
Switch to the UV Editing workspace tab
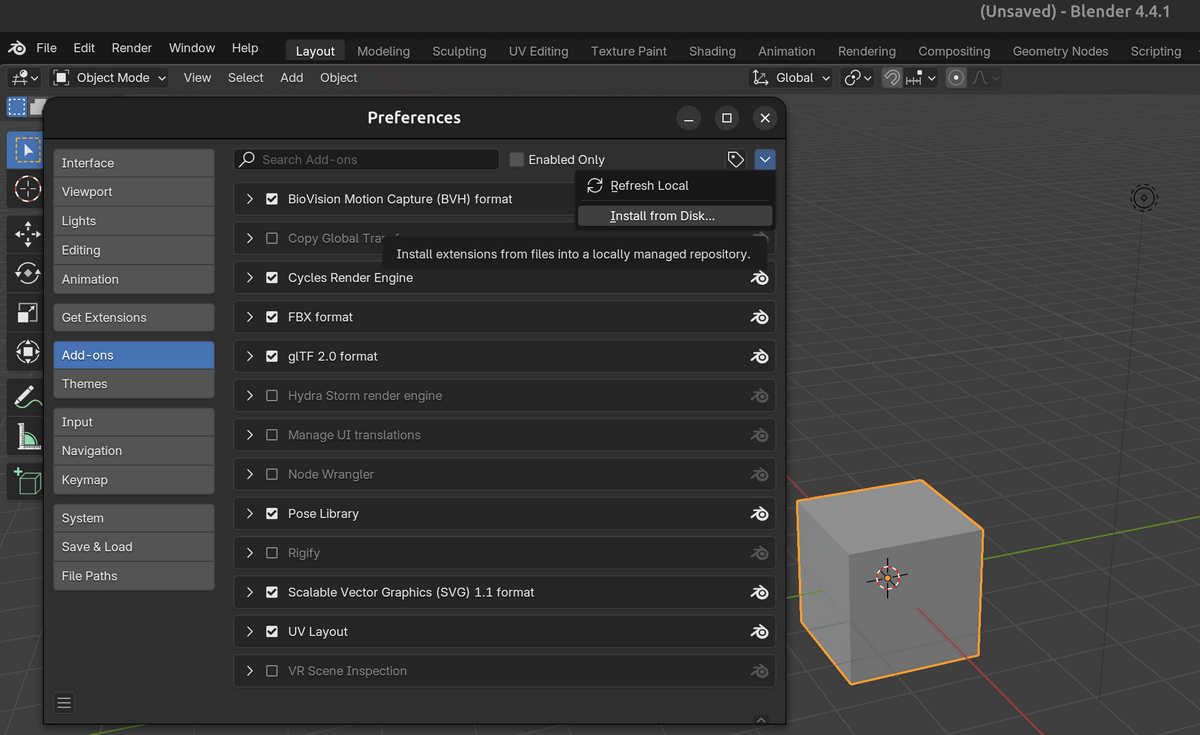click(538, 51)
